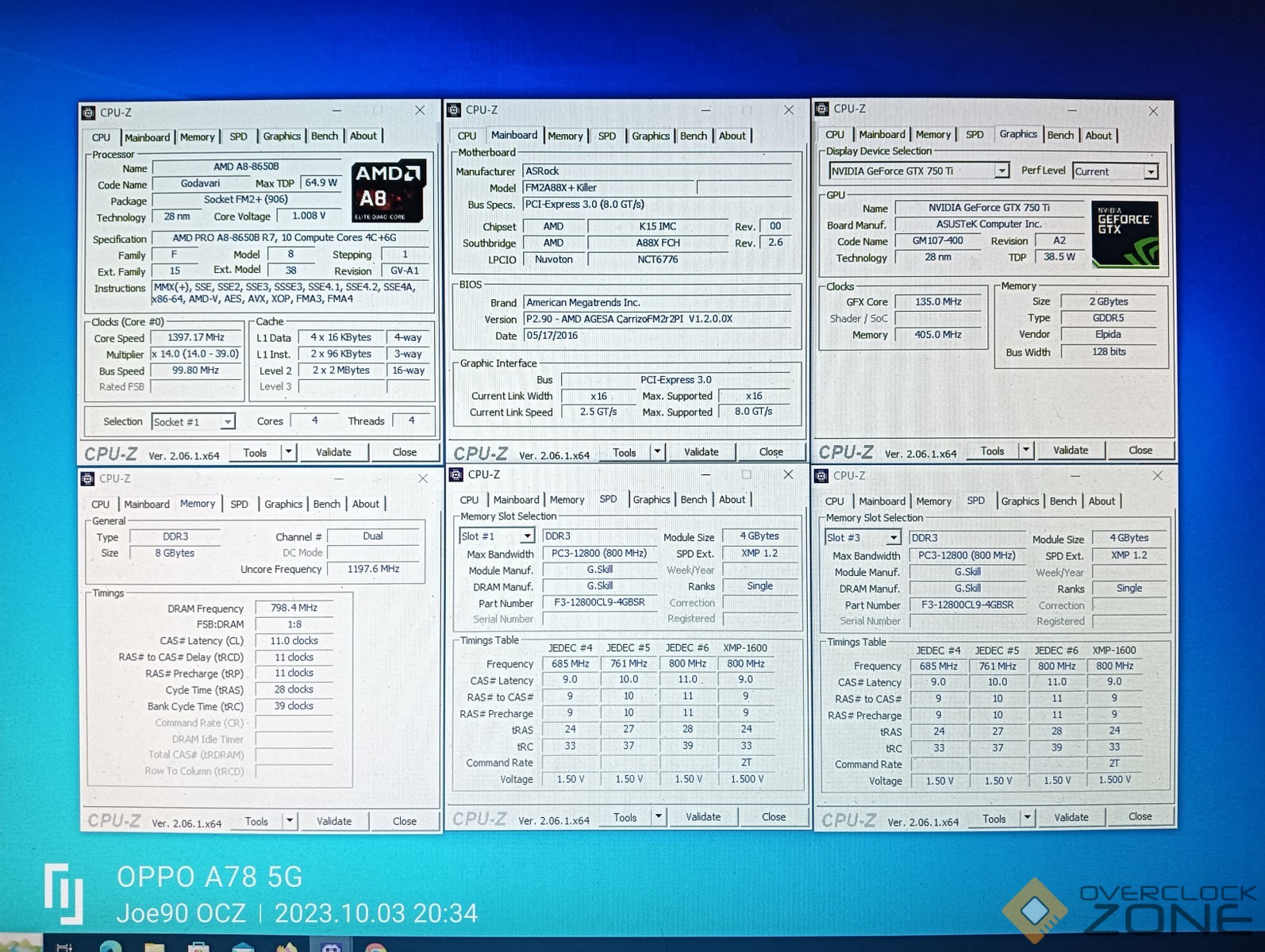Expand the Tools arrow in the AMD A8-8650B window
The image size is (1265, 952).
point(289,452)
